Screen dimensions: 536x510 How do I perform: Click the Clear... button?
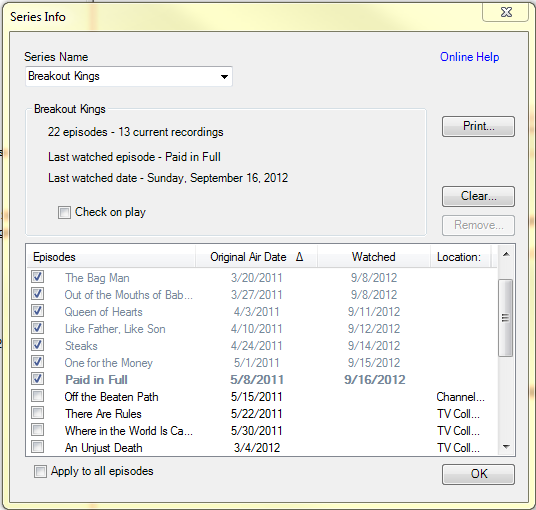point(478,196)
